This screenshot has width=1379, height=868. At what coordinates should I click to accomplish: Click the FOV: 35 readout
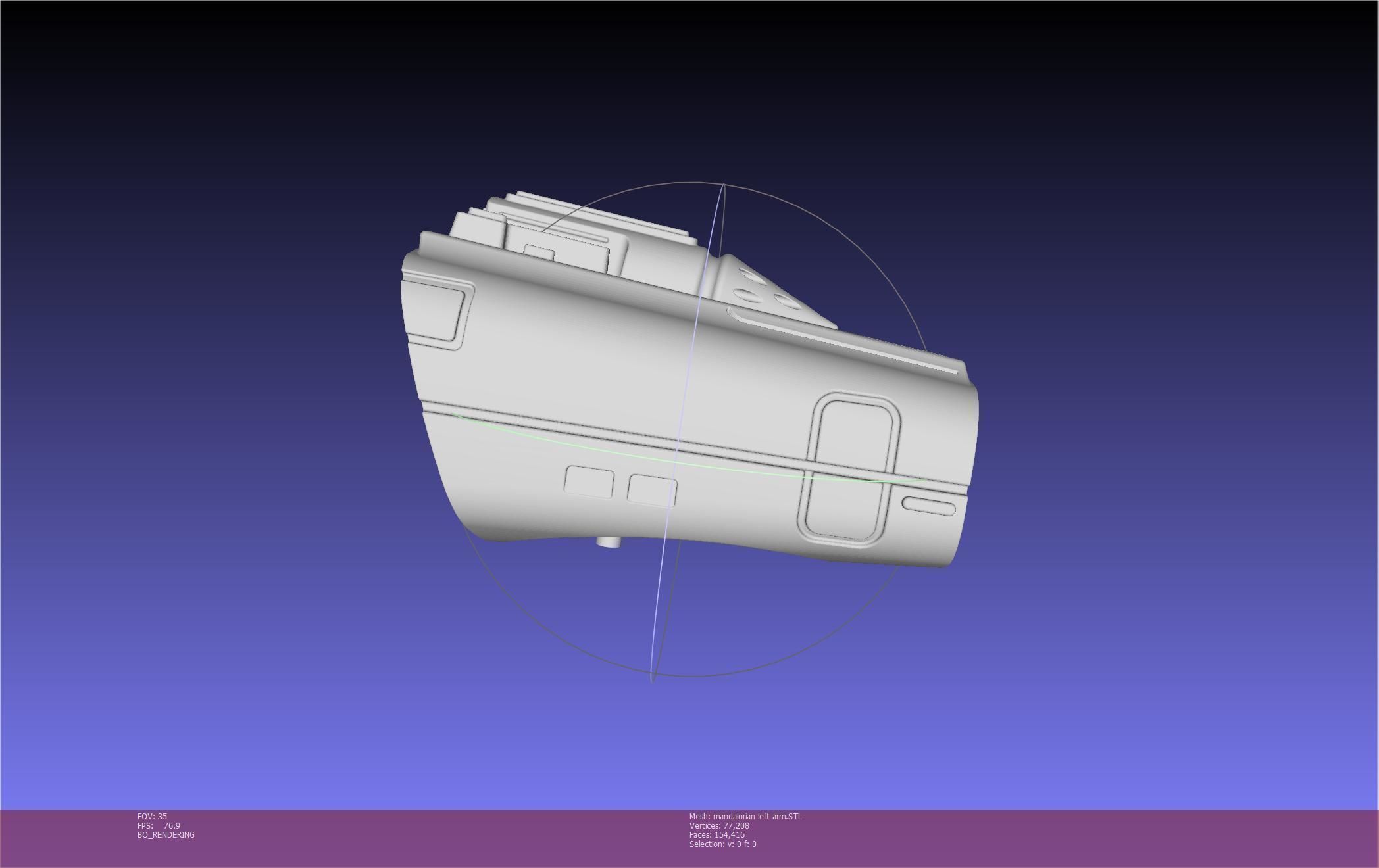point(152,816)
